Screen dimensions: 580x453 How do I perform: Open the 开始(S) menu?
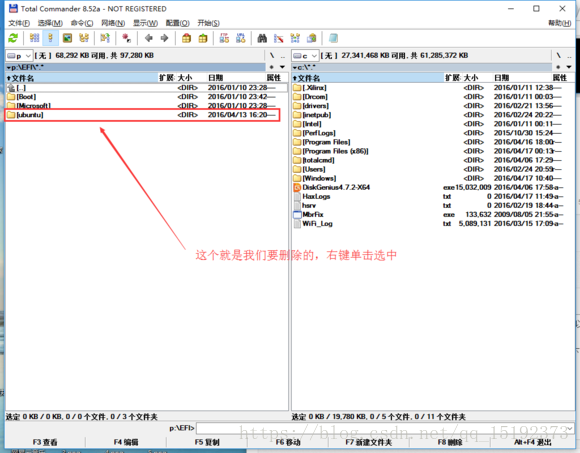click(x=209, y=23)
